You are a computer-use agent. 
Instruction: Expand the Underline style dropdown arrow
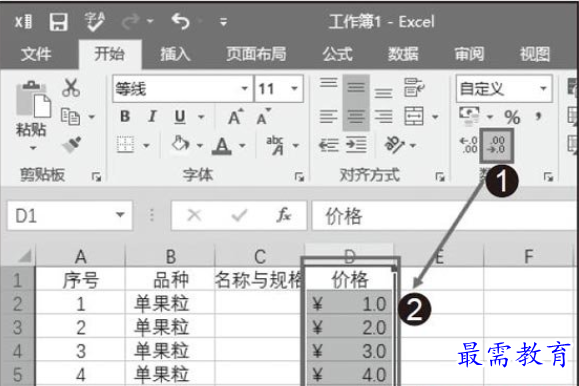(x=201, y=117)
